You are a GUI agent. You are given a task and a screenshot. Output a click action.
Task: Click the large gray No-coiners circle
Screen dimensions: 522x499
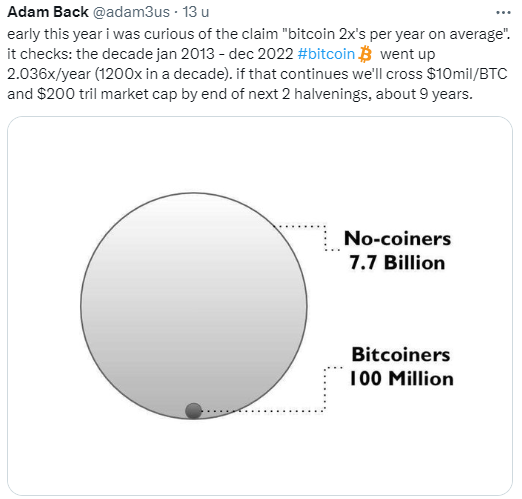point(194,305)
